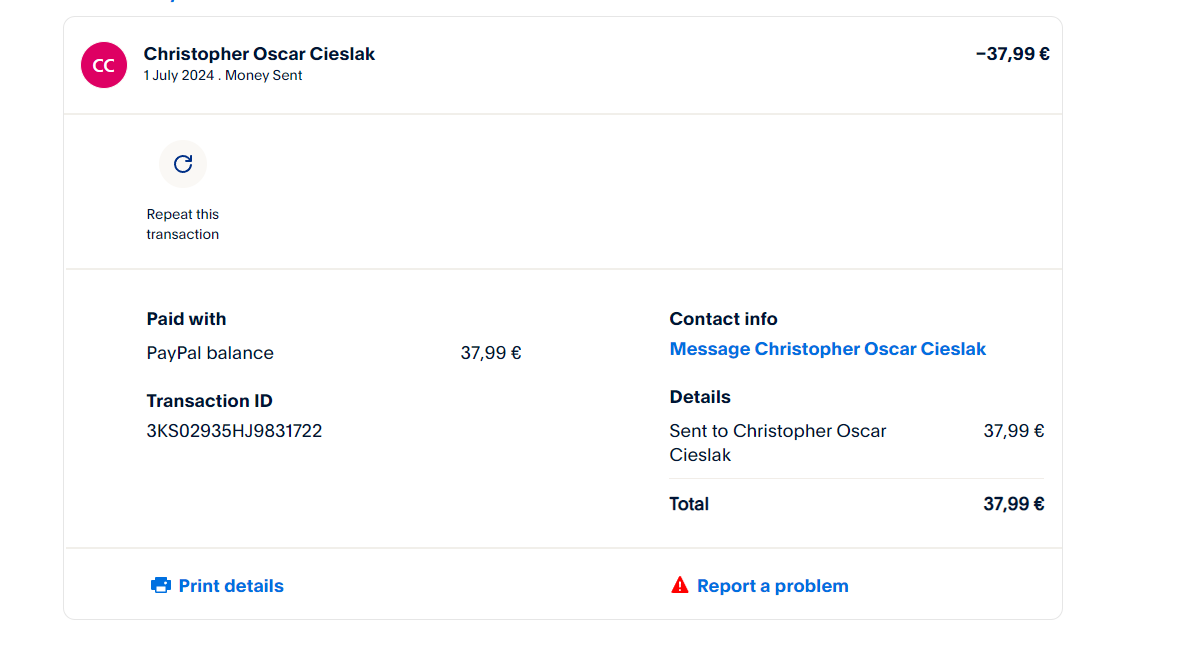Click the "Transaction ID" heading
The height and width of the screenshot is (660, 1194).
pyautogui.click(x=209, y=401)
